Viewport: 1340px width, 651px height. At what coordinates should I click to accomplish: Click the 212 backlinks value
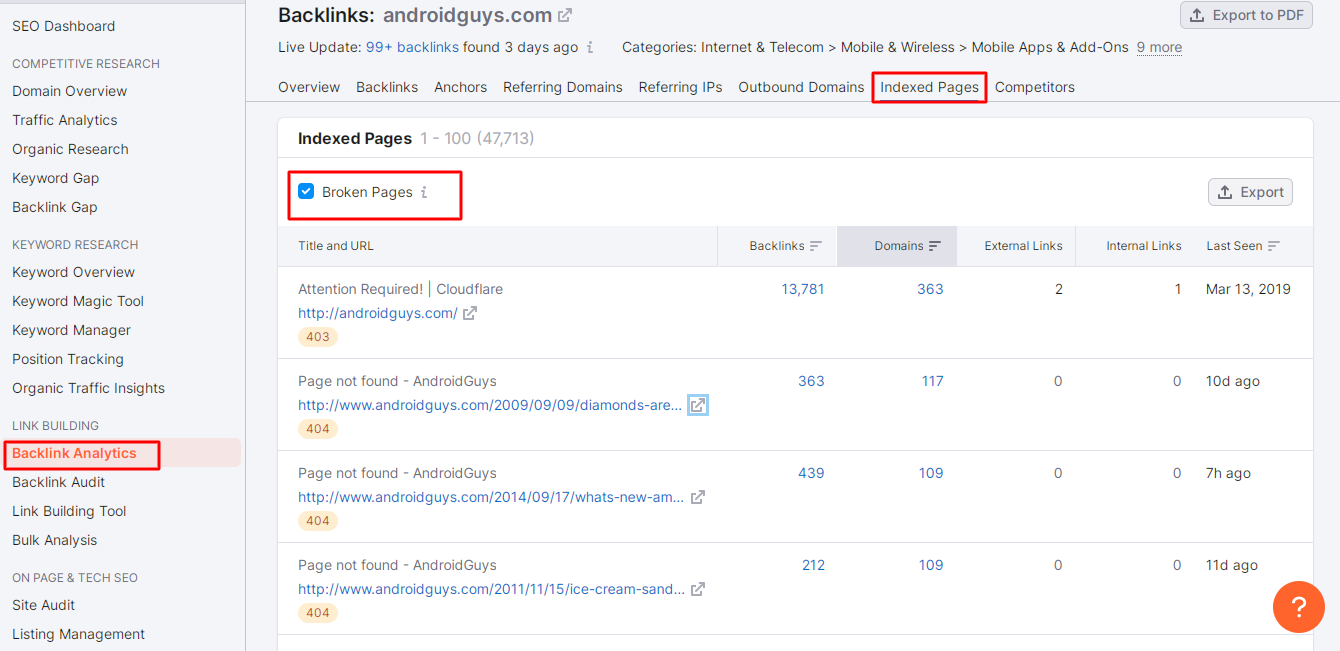point(813,565)
